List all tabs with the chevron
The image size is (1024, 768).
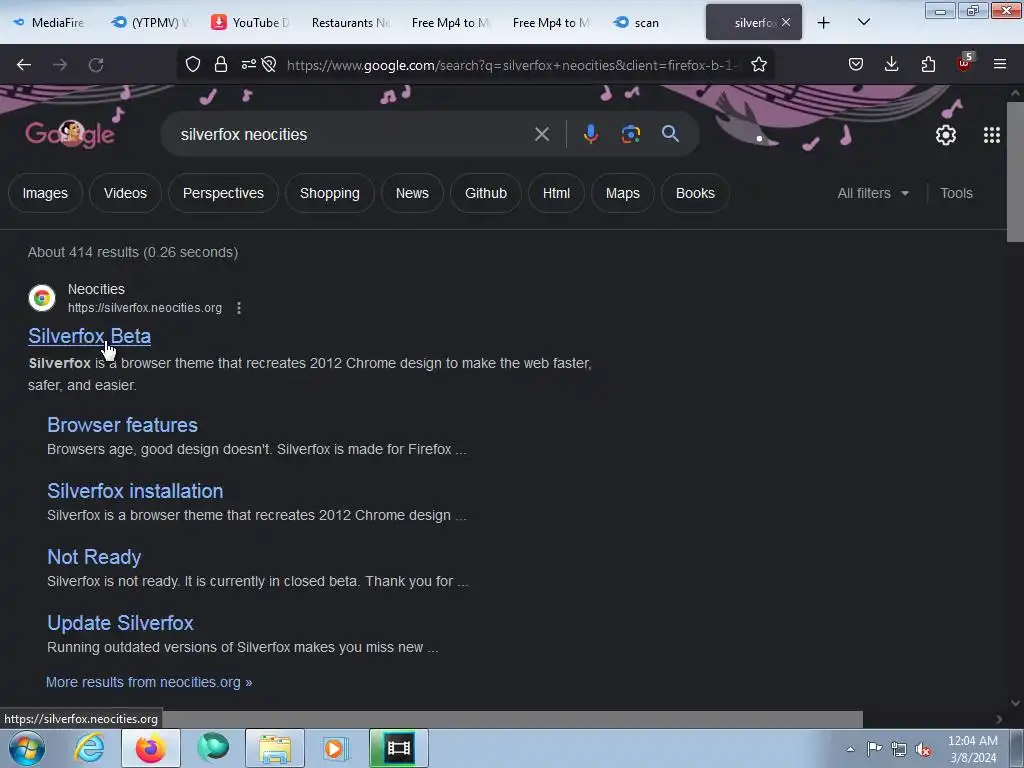tap(863, 22)
